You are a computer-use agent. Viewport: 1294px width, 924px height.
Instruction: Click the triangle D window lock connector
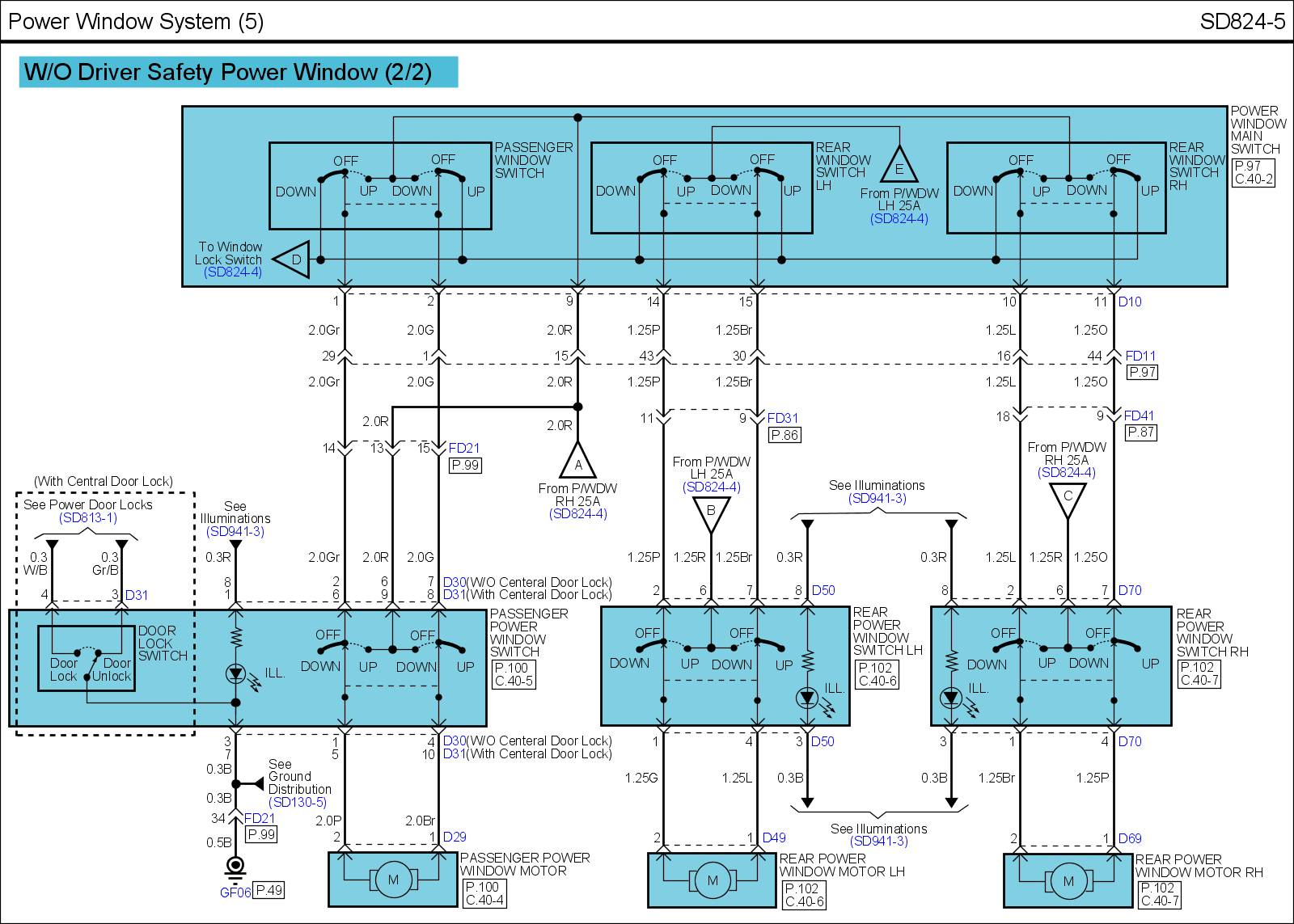point(293,259)
